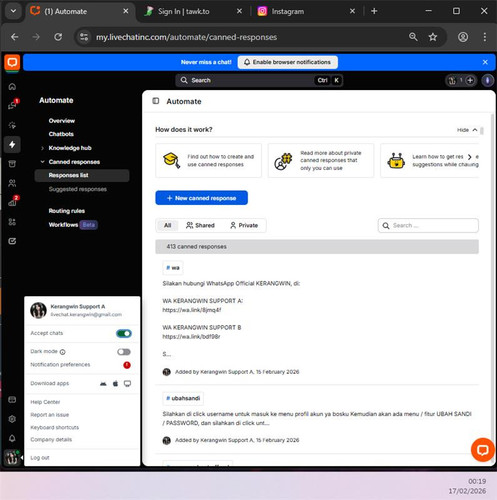Click the Dark mode info icon

(x=63, y=352)
